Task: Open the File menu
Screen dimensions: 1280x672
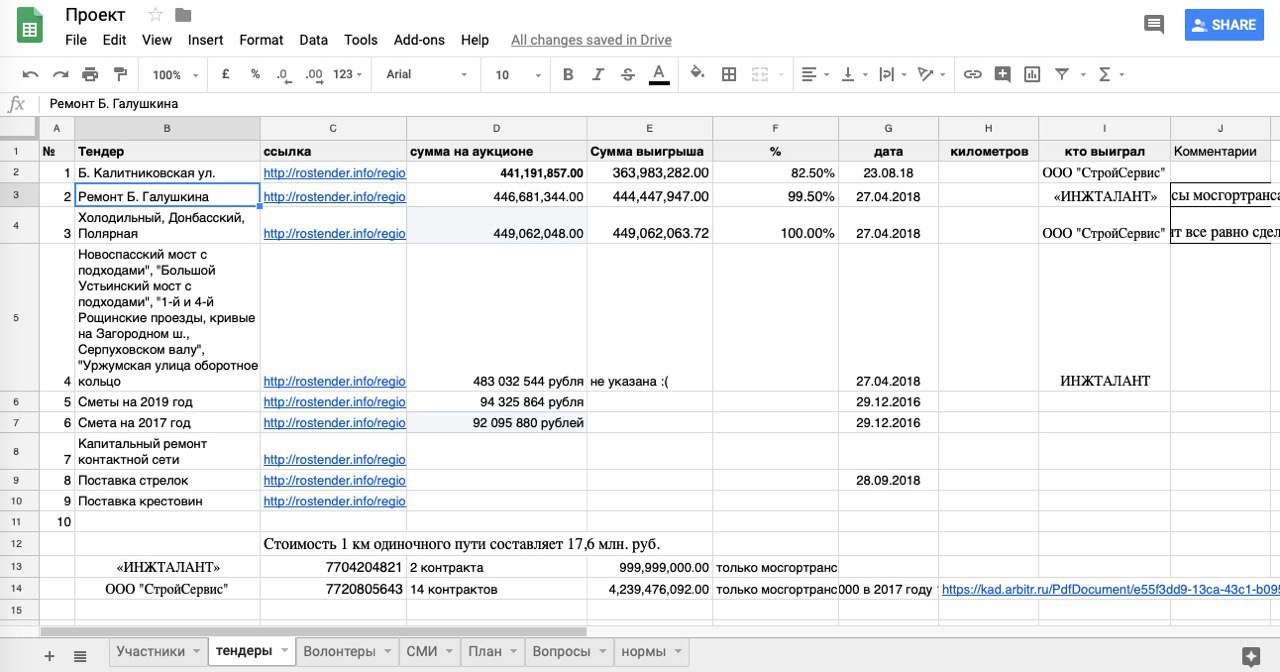Action: (76, 40)
